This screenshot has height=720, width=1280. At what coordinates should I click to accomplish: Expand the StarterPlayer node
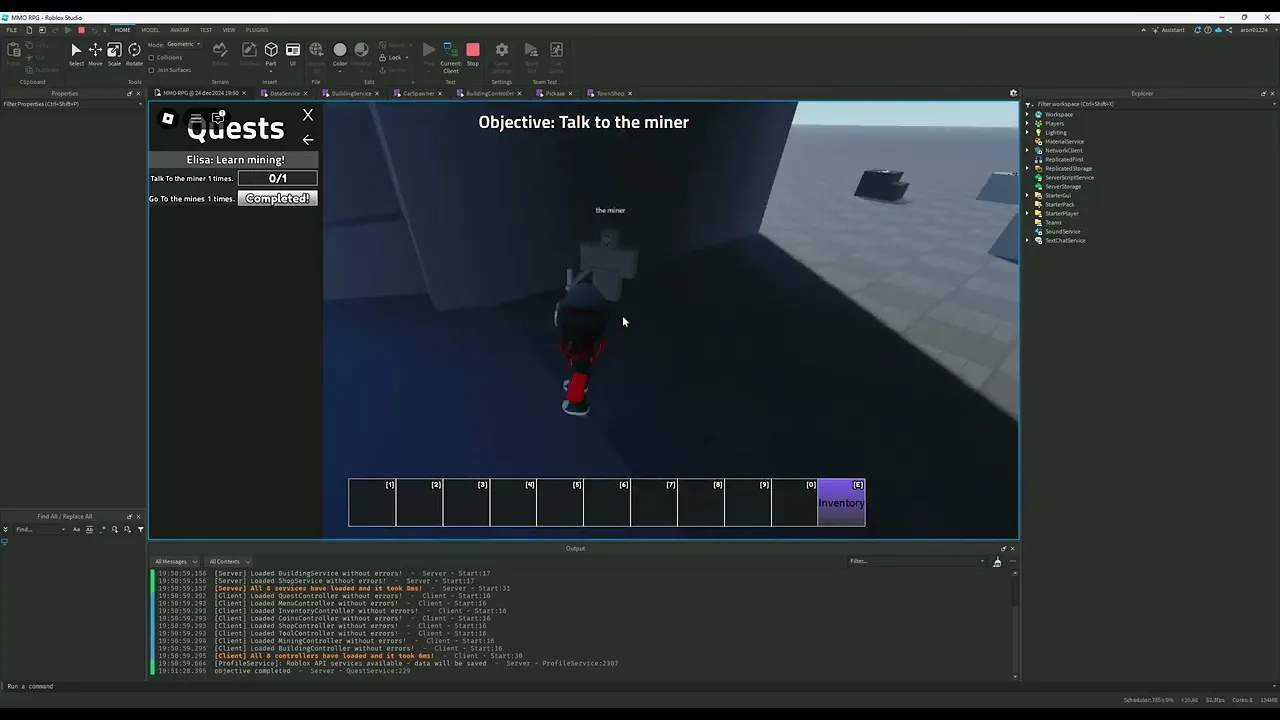tap(1028, 214)
